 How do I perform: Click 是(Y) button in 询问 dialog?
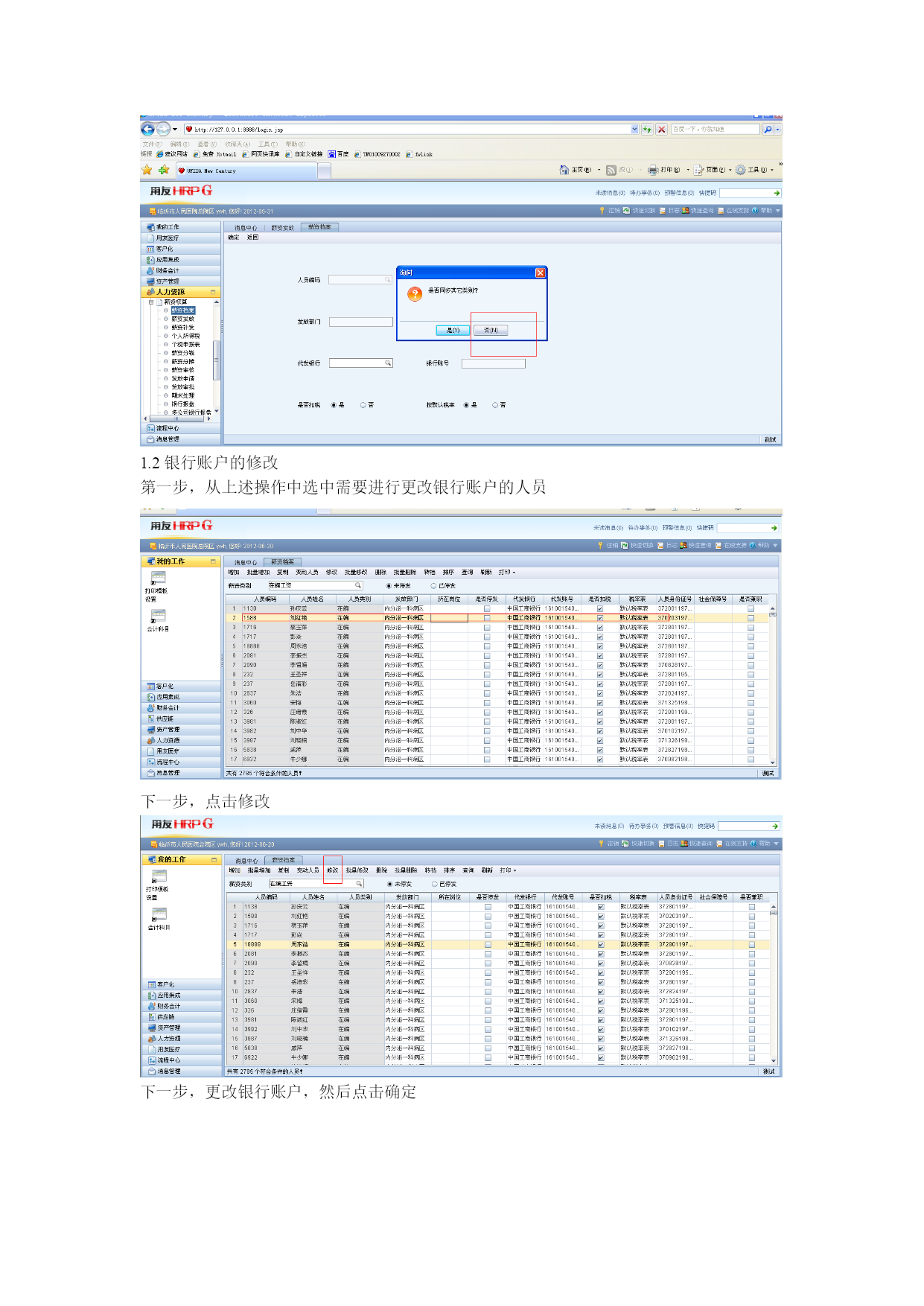(x=453, y=330)
